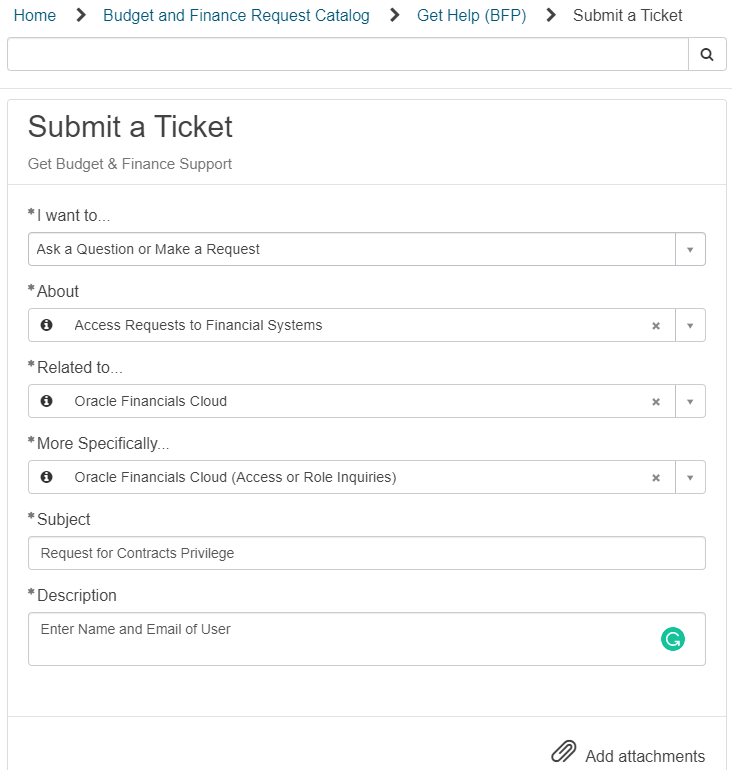This screenshot has height=770, width=732.
Task: Clear the Access or Role Inquiries selection
Action: pos(655,478)
